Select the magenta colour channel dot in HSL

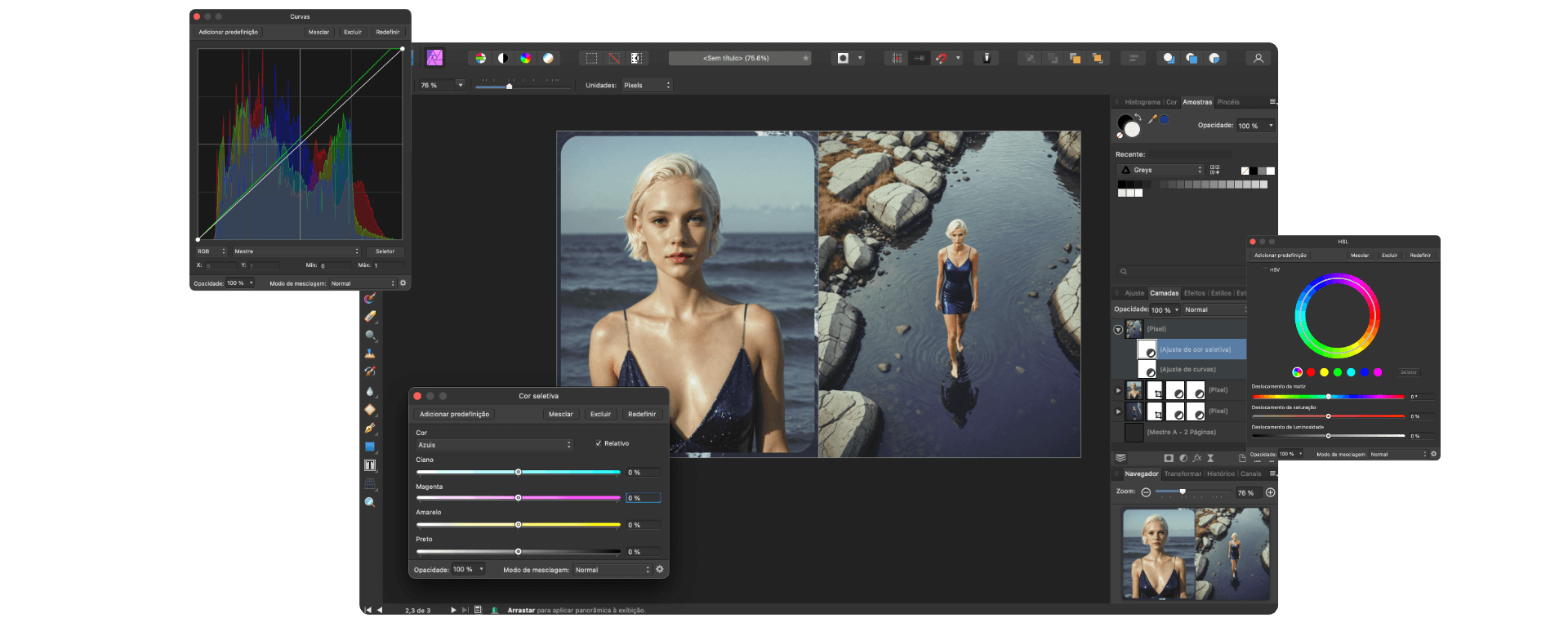click(x=1378, y=372)
